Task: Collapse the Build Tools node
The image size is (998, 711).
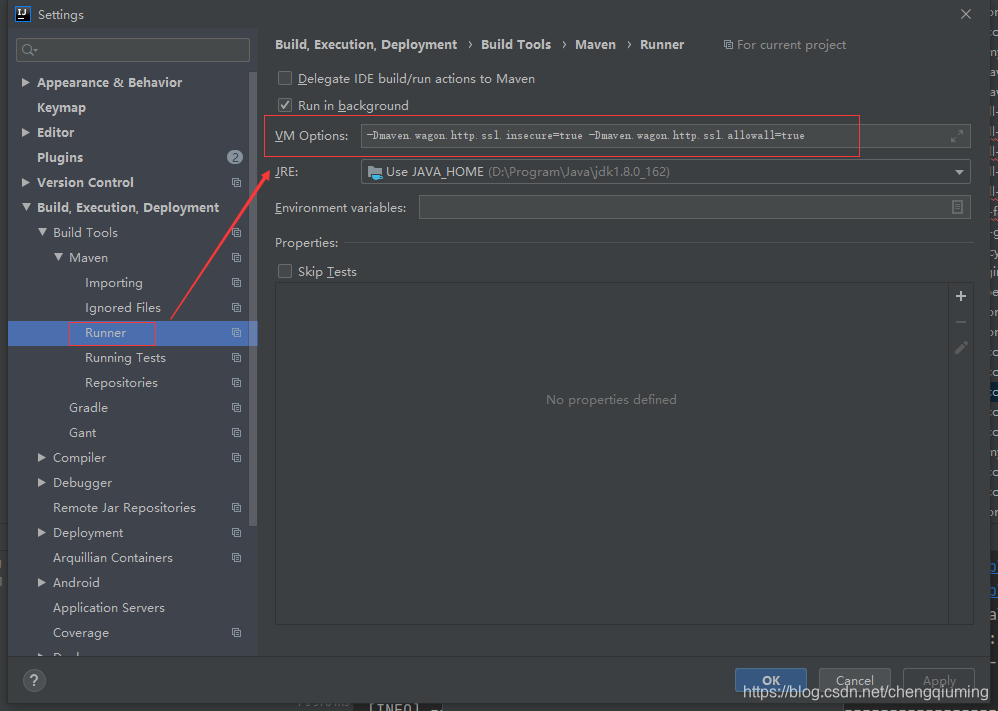Action: click(42, 232)
